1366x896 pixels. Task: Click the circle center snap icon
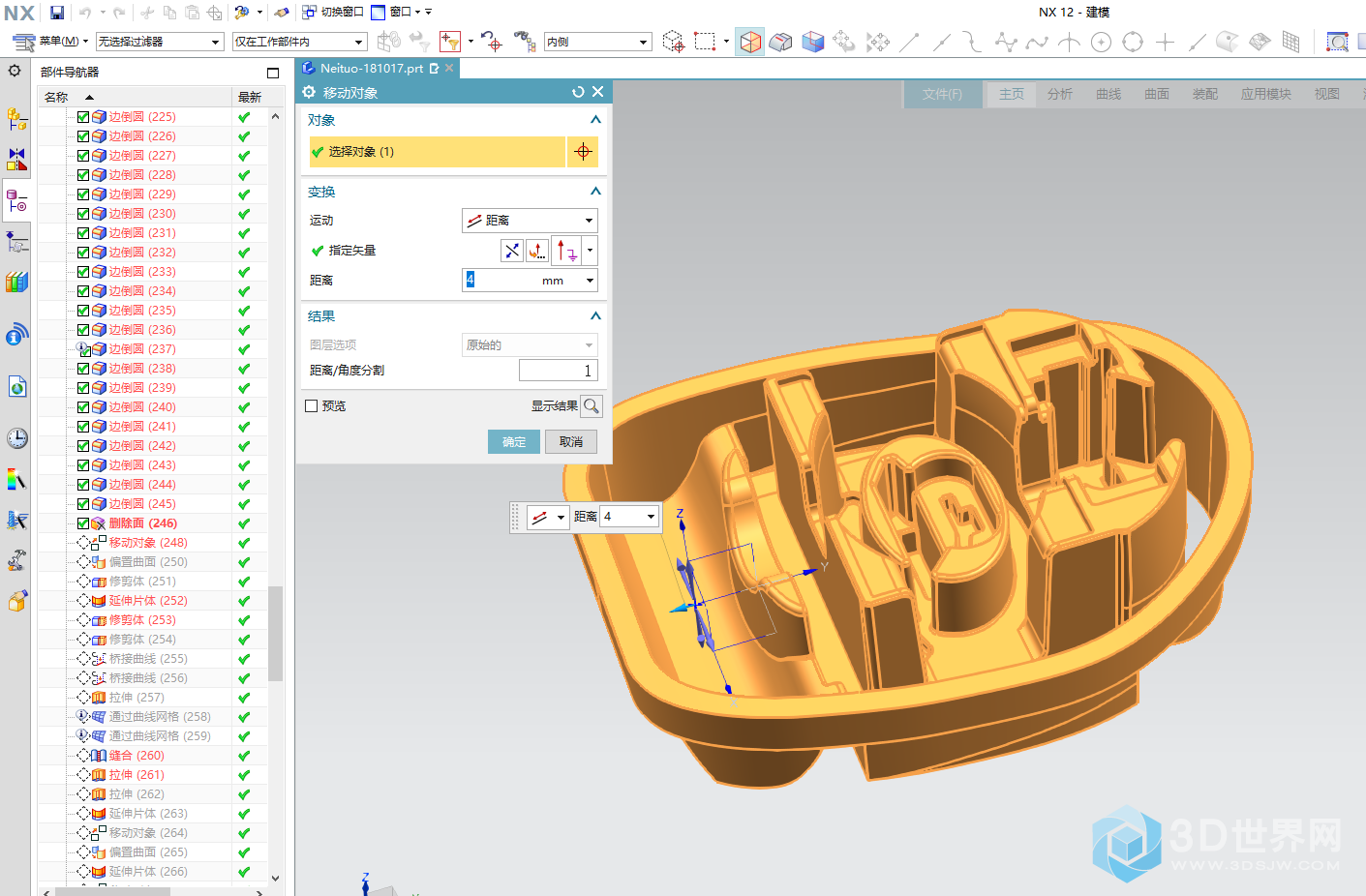(x=1101, y=42)
